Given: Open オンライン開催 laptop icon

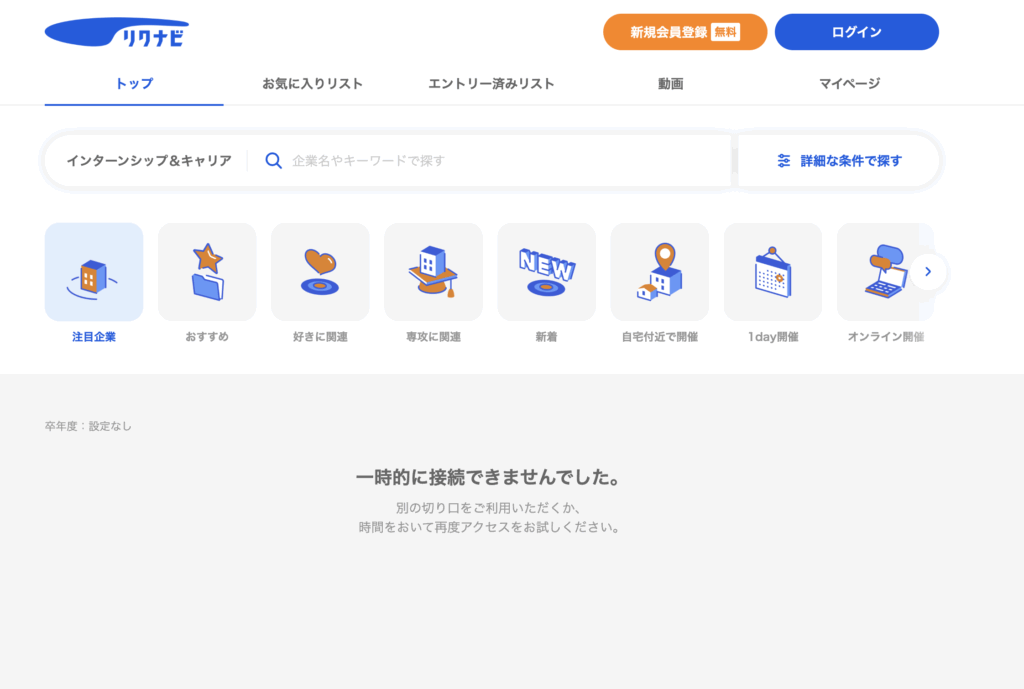Looking at the screenshot, I should [886, 272].
